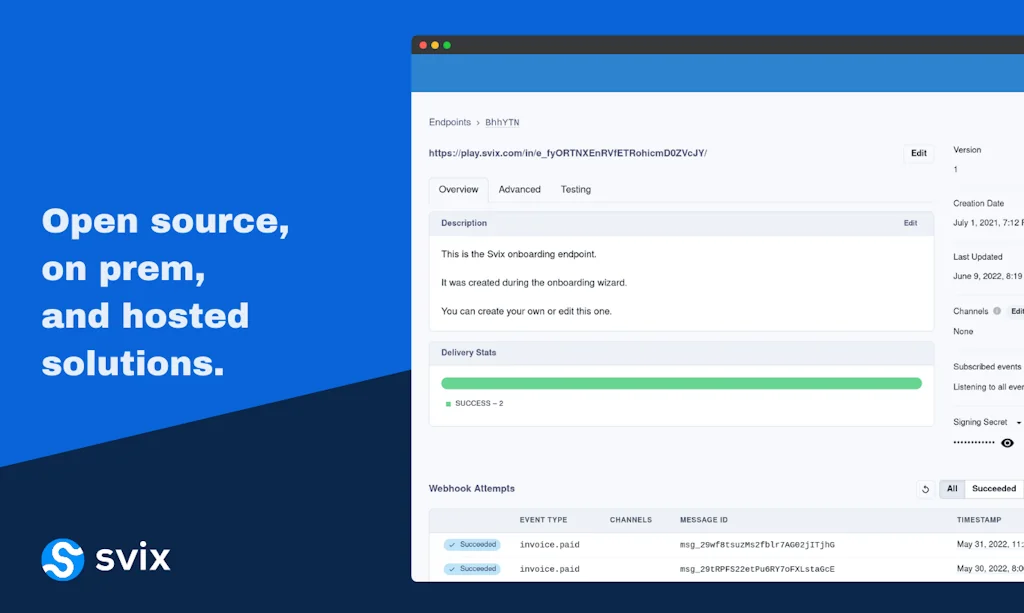Click the green maximize window button
The height and width of the screenshot is (613, 1024).
[447, 45]
